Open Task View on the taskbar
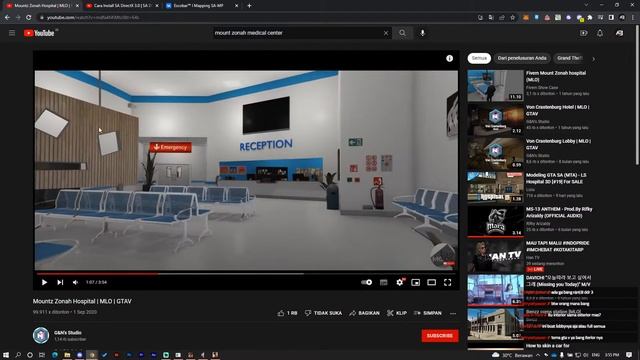 coord(42,355)
